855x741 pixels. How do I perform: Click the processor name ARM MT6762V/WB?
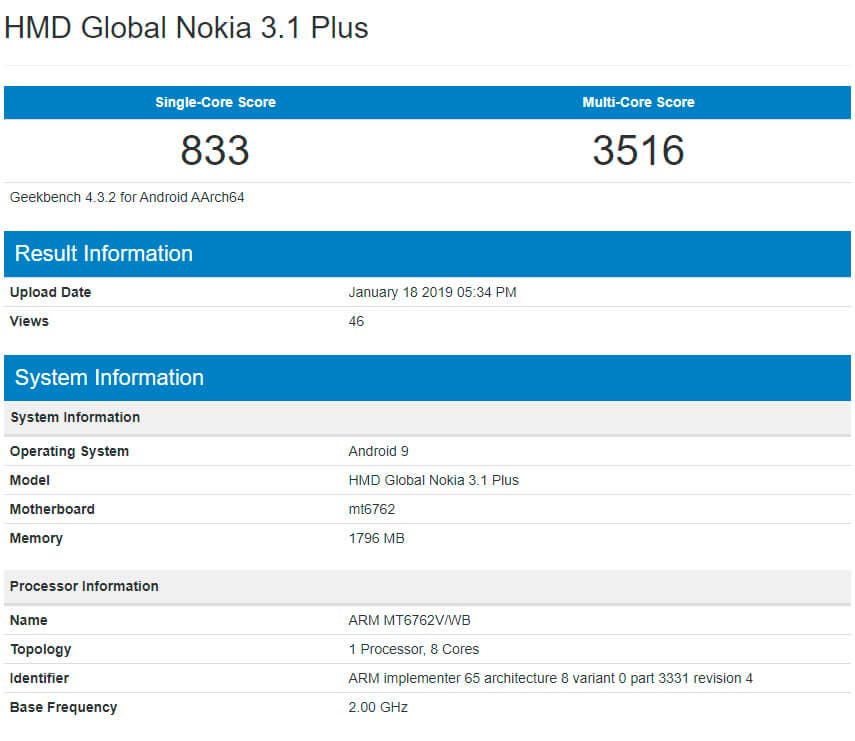[x=413, y=620]
